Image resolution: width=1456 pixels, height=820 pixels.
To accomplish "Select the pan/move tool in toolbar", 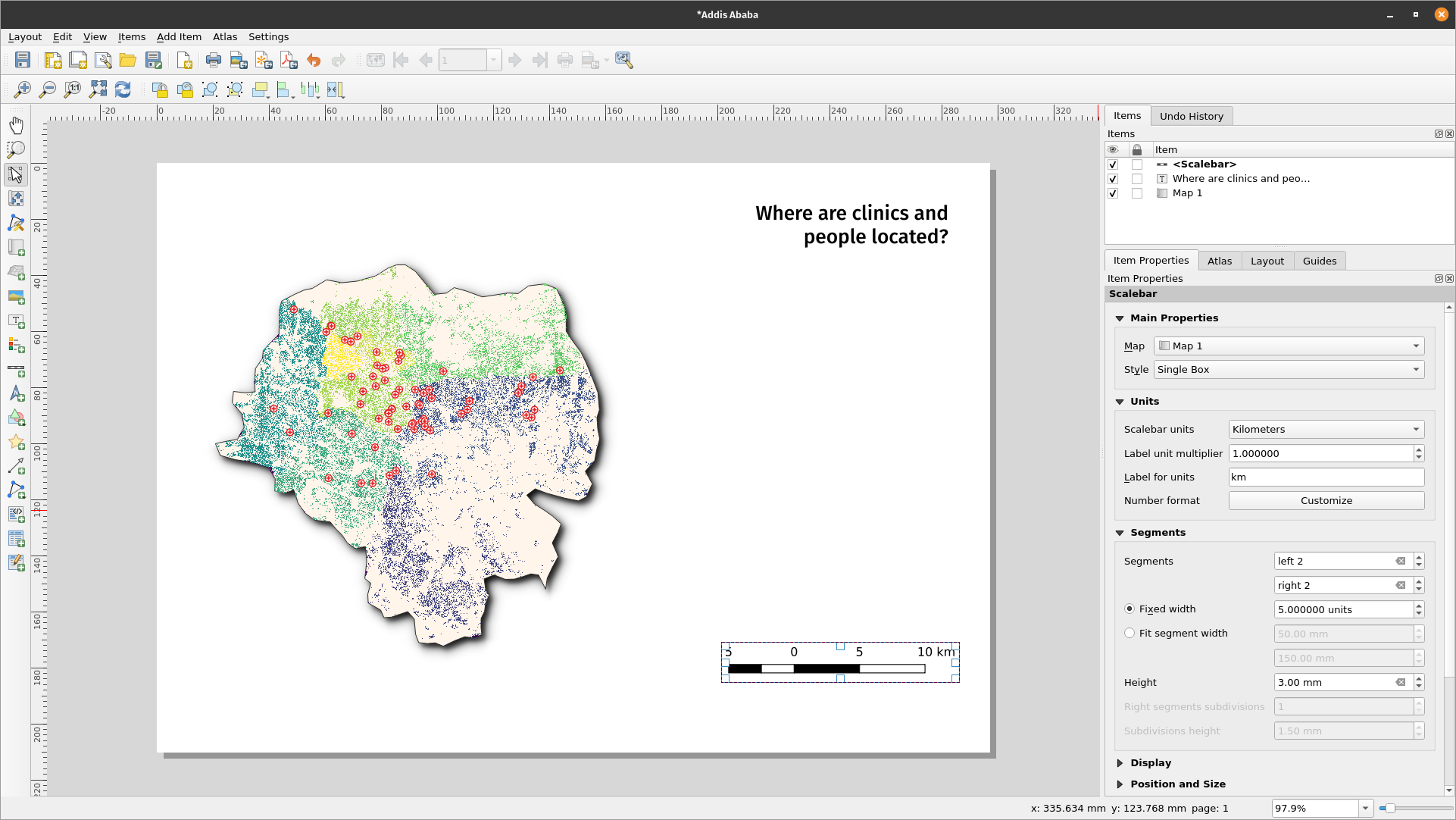I will tap(15, 124).
